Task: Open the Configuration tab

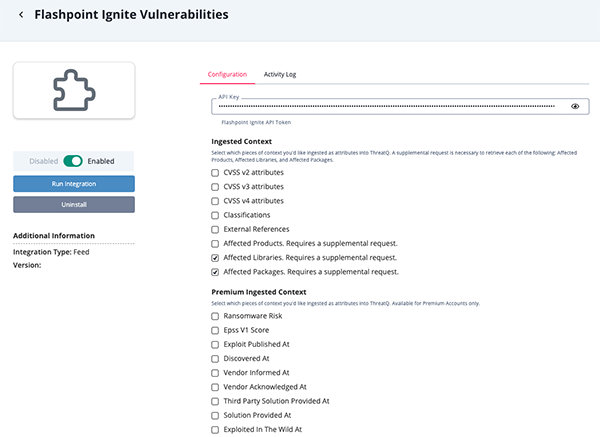Action: coord(227,74)
